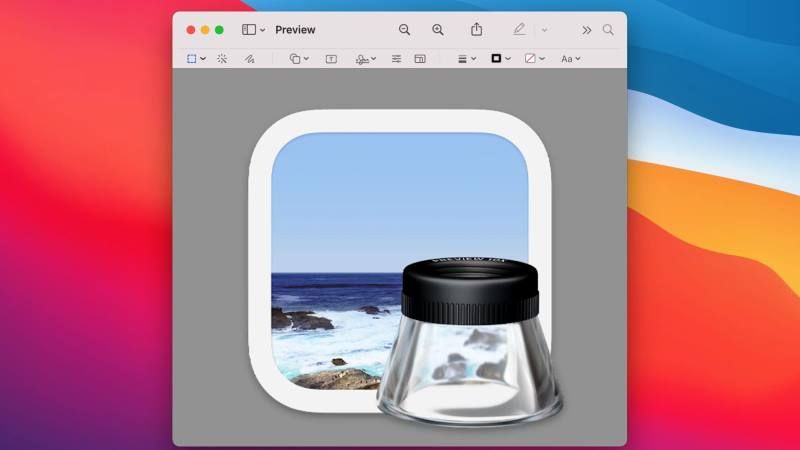The image size is (800, 450).
Task: Open the Selection tools dropdown chevron
Action: [203, 59]
